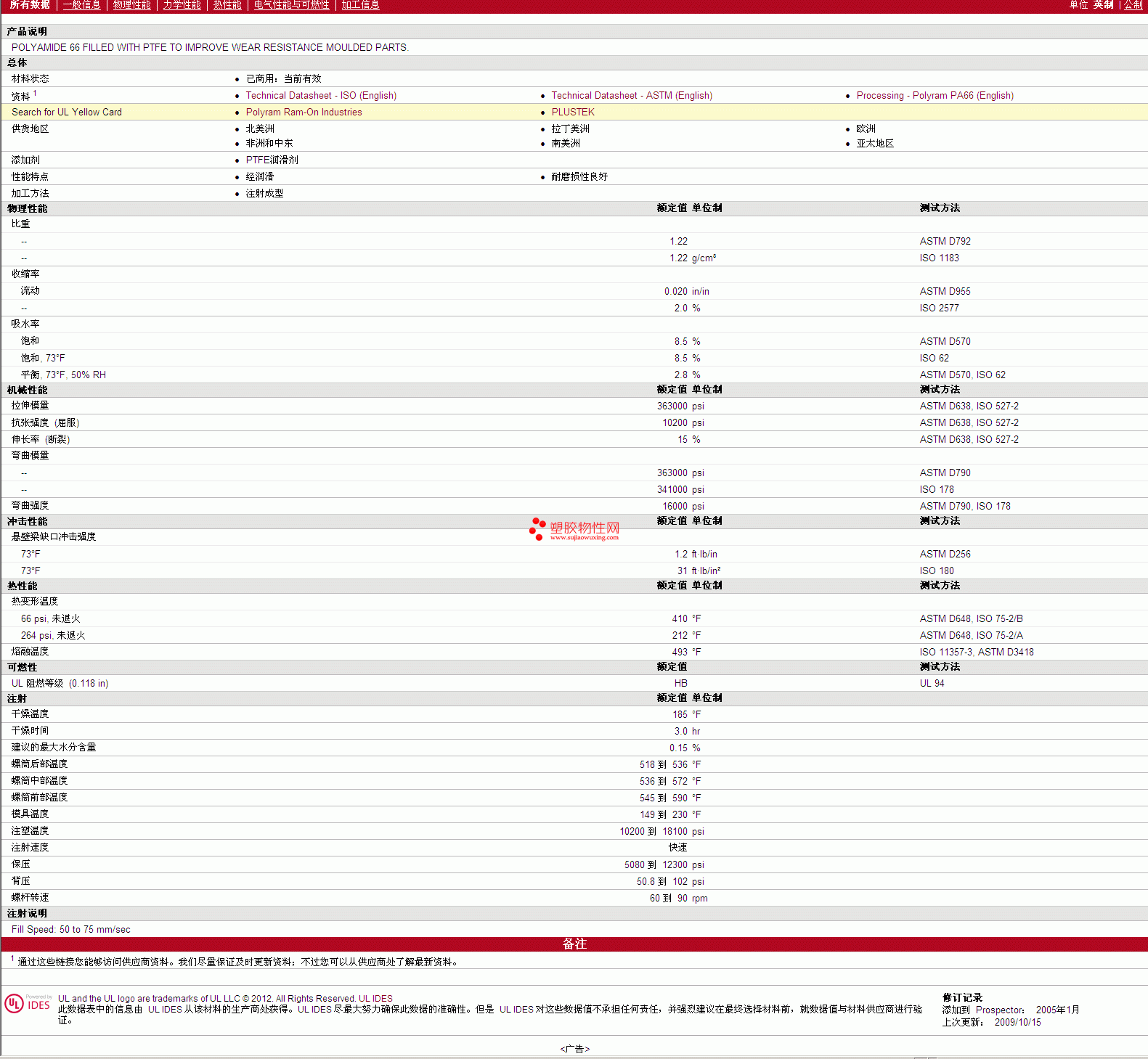Click the 341000 psi flexural modulus value
The width and height of the screenshot is (1148, 1059).
(x=680, y=490)
